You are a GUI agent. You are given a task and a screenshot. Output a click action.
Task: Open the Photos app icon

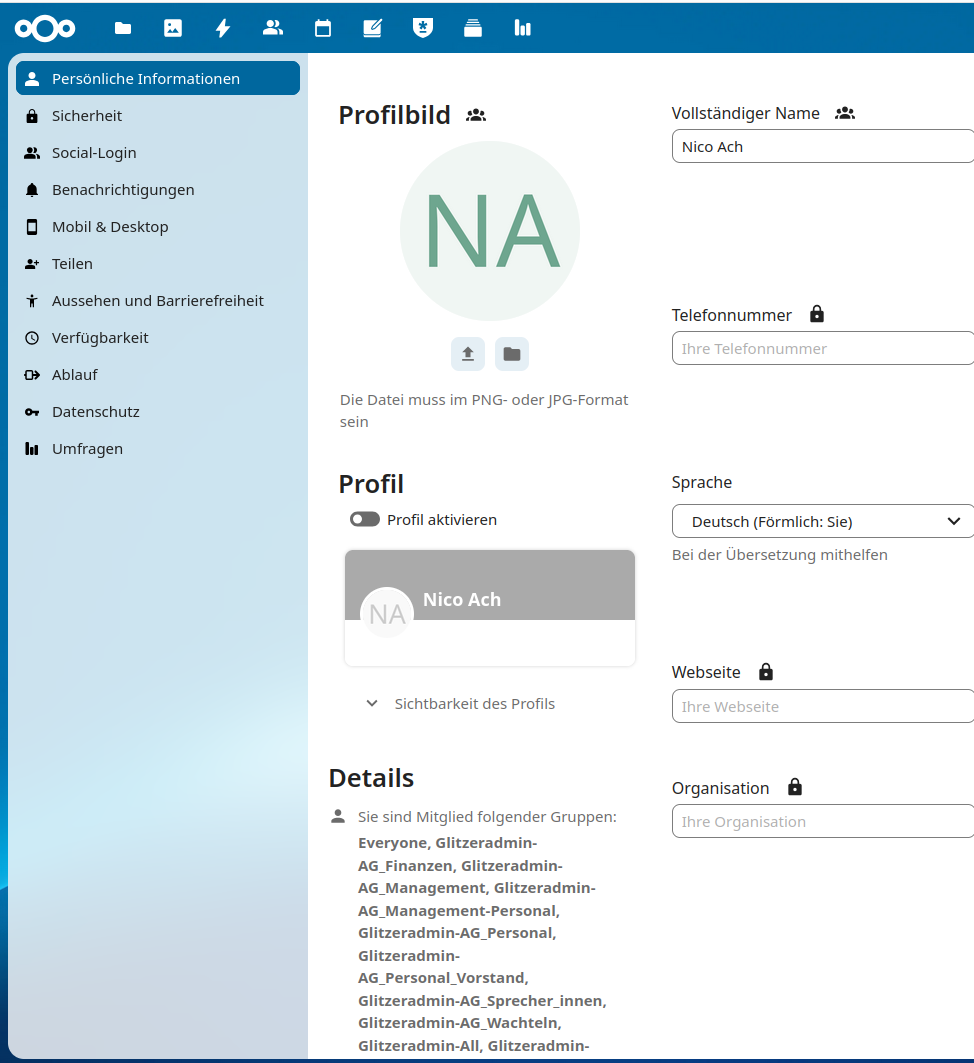pyautogui.click(x=173, y=28)
